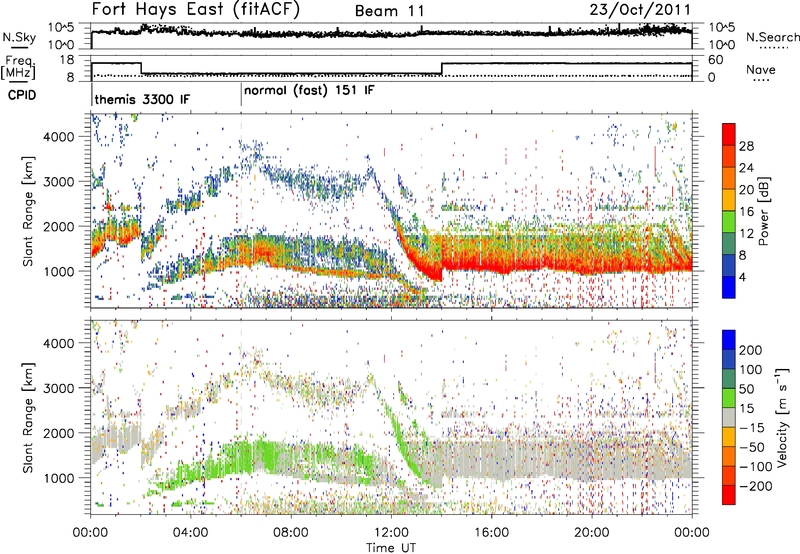The height and width of the screenshot is (554, 800).
Task: Click the 'CPID' row label
Action: tap(22, 95)
